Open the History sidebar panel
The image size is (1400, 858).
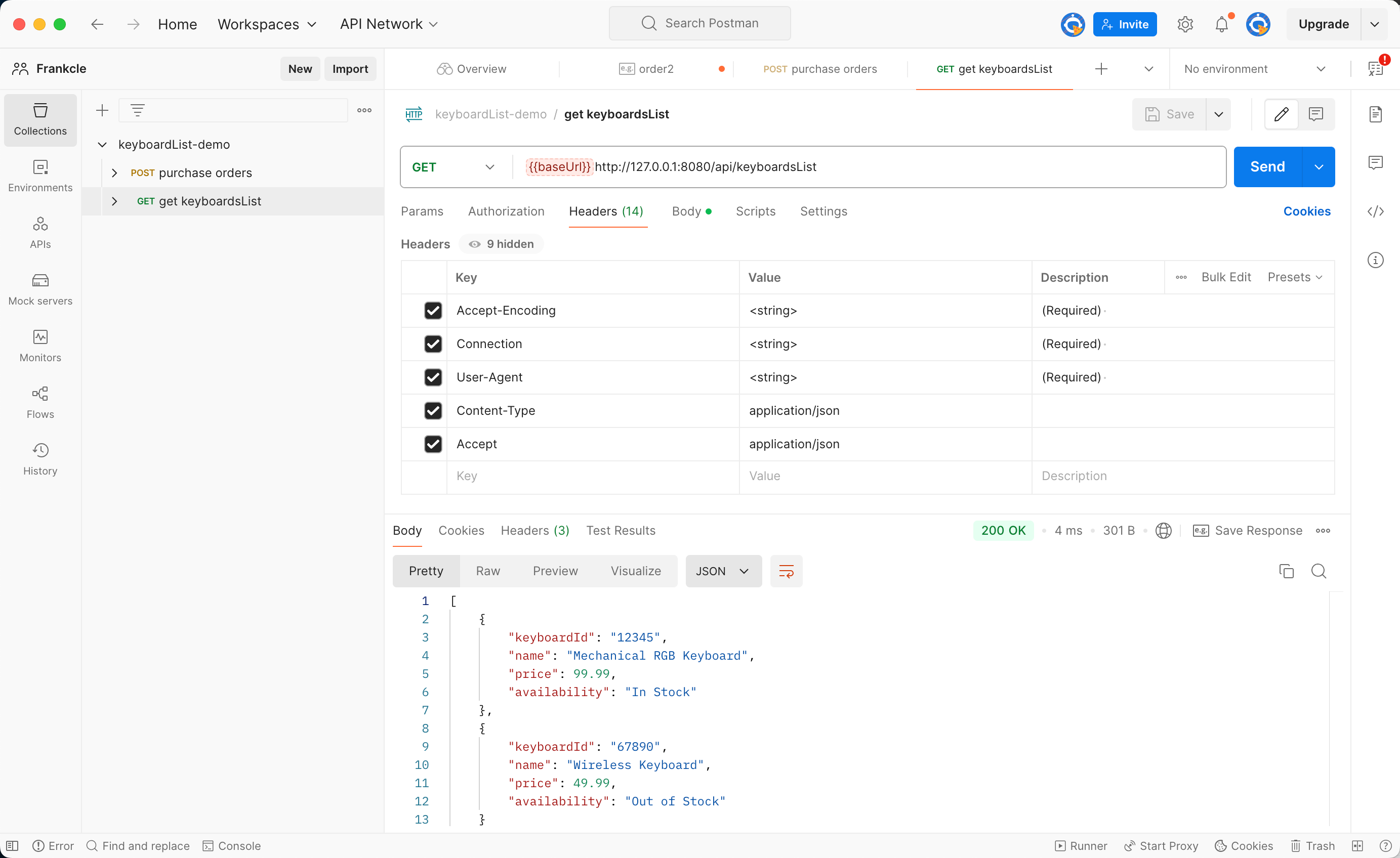(x=40, y=460)
